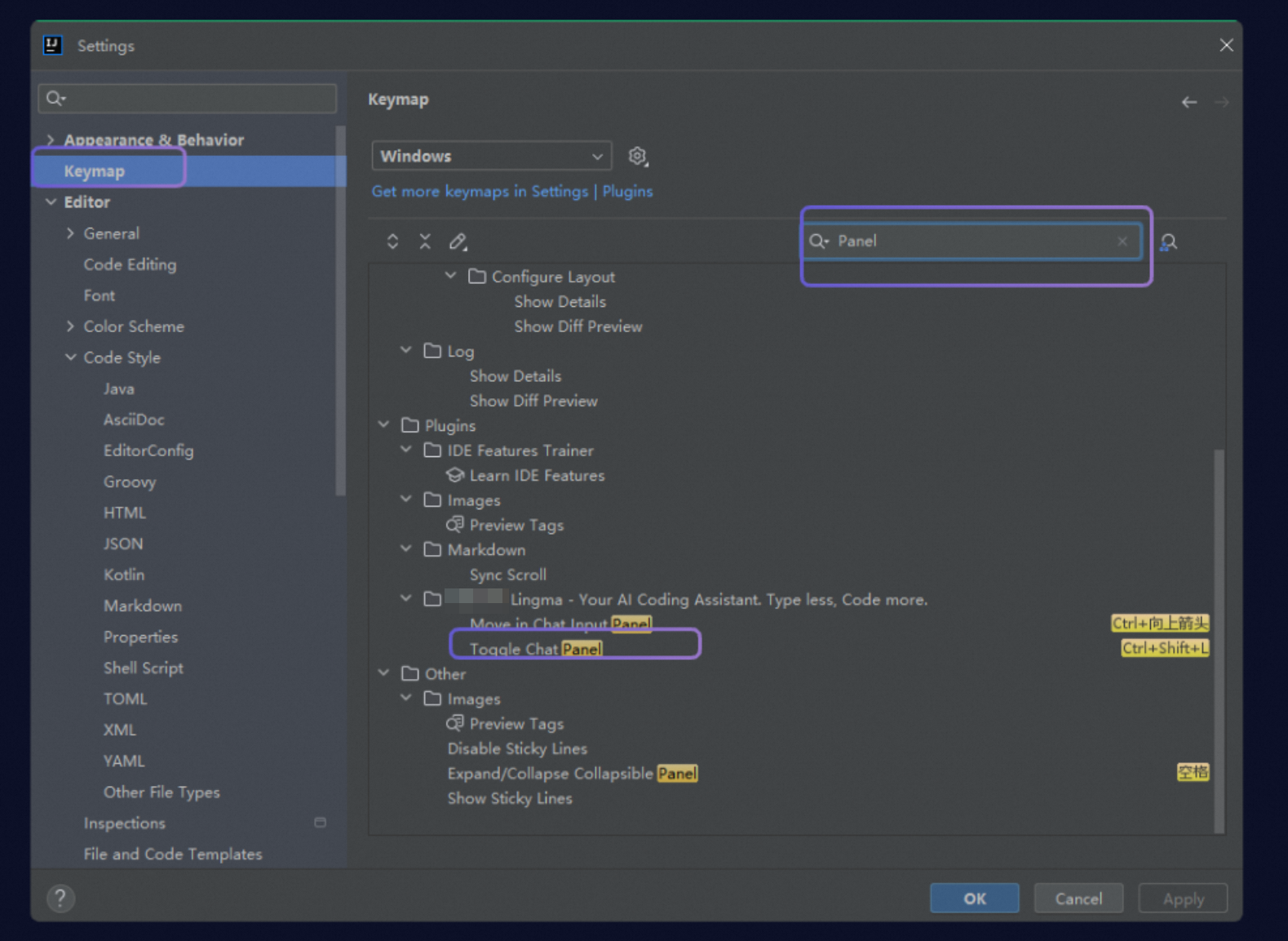Collapse the Configure Layout group
This screenshot has width=1288, height=941.
click(450, 276)
